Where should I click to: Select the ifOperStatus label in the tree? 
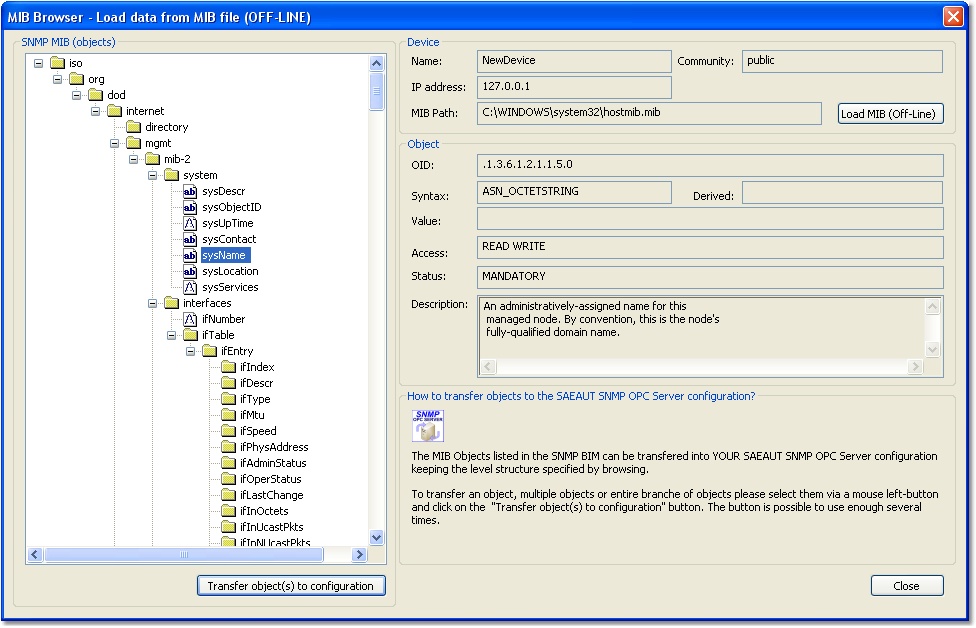(271, 479)
